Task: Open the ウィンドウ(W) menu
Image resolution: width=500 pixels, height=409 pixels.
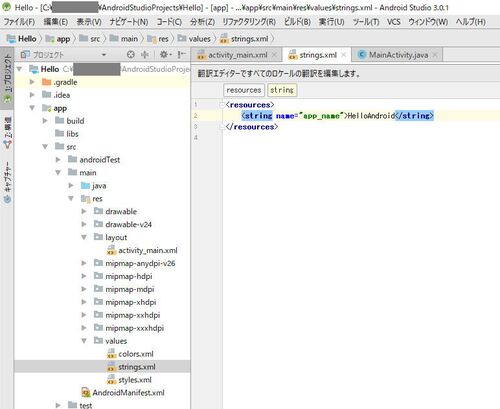Action: tap(428, 22)
